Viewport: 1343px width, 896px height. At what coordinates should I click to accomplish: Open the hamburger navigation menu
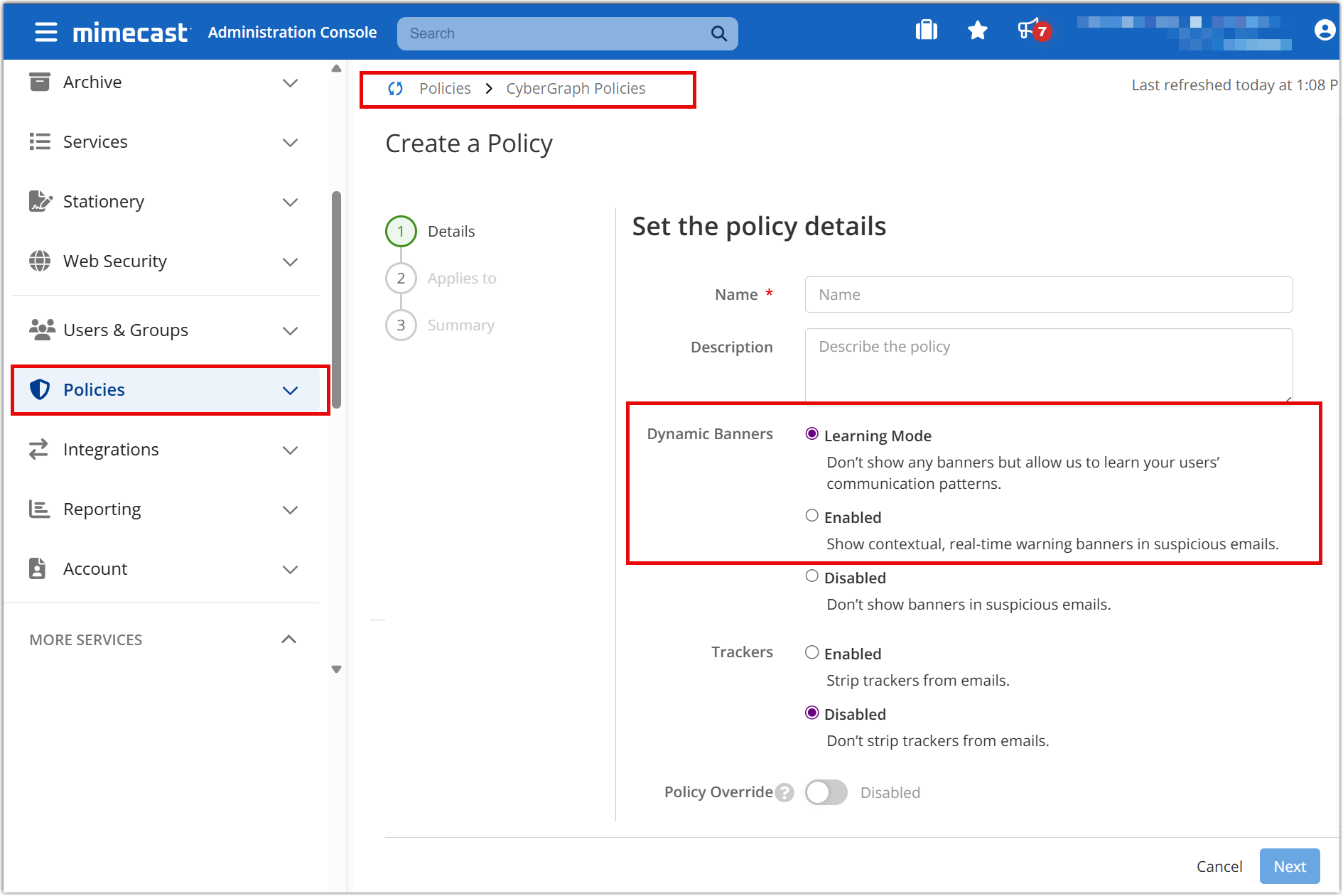pyautogui.click(x=46, y=33)
